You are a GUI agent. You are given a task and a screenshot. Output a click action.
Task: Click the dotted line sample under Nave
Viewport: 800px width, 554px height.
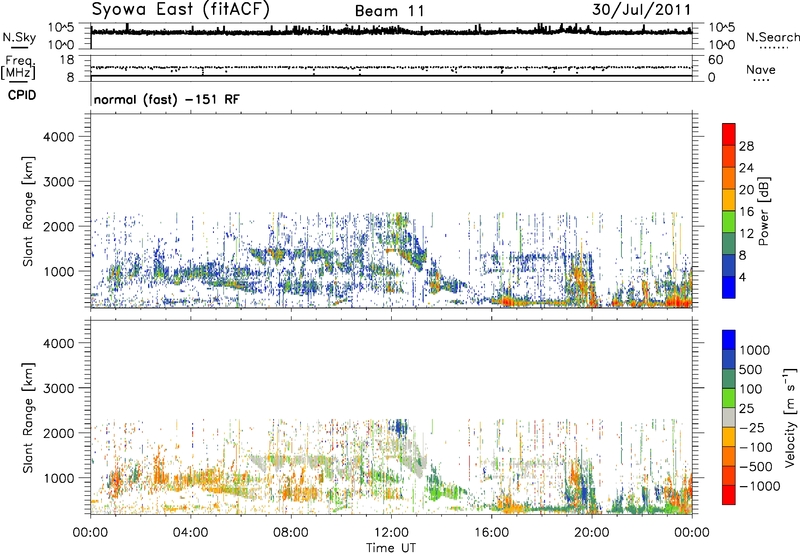pyautogui.click(x=761, y=80)
